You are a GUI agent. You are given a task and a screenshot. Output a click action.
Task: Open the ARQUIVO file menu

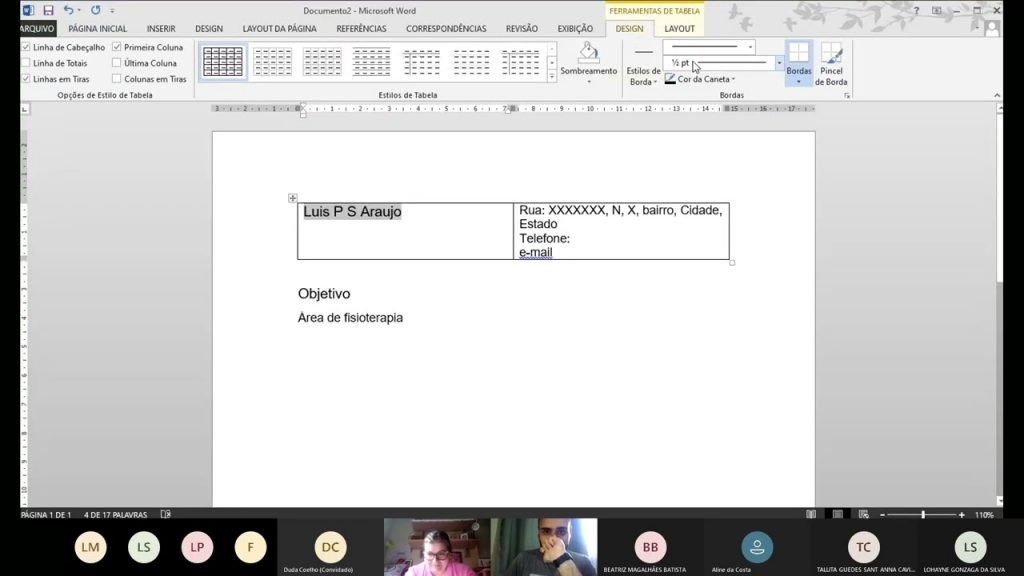click(38, 29)
